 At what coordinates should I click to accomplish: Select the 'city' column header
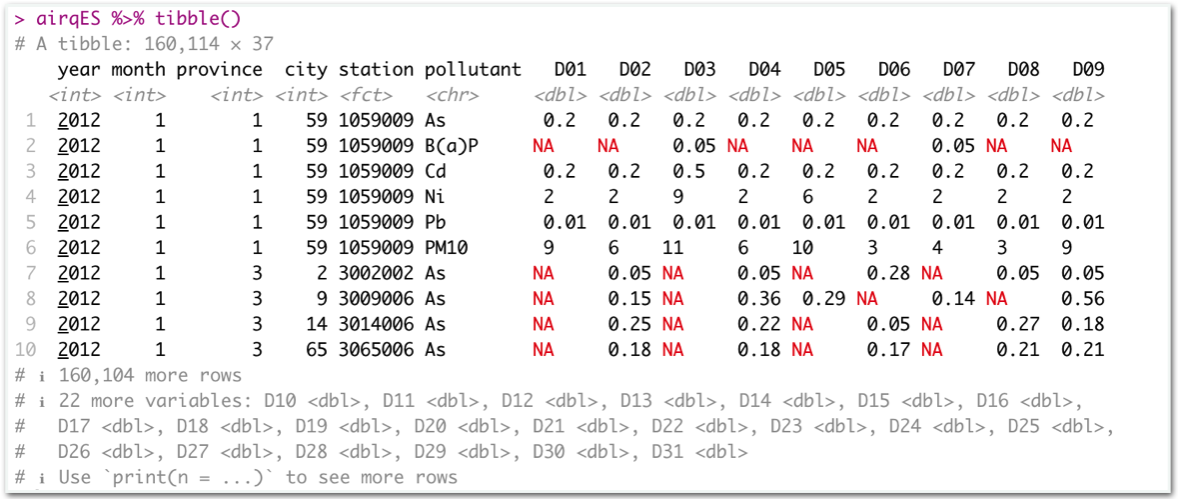pyautogui.click(x=306, y=70)
